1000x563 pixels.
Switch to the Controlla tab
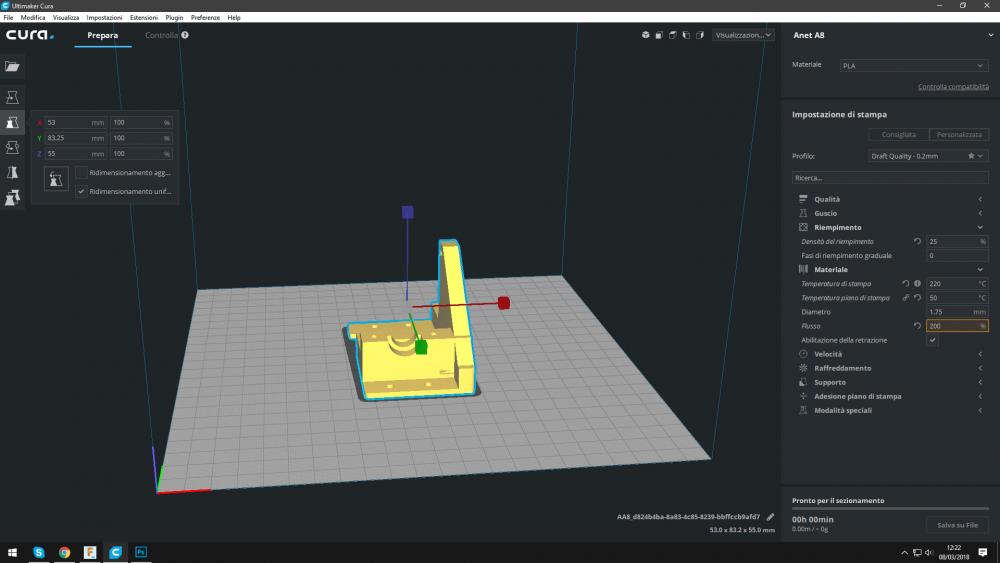(x=161, y=35)
